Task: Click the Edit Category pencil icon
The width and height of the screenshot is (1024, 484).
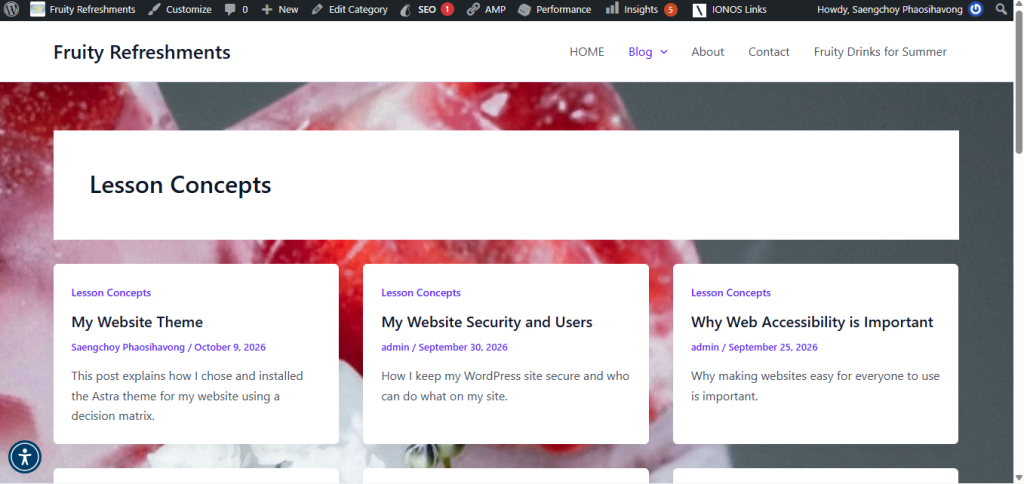Action: [x=317, y=10]
